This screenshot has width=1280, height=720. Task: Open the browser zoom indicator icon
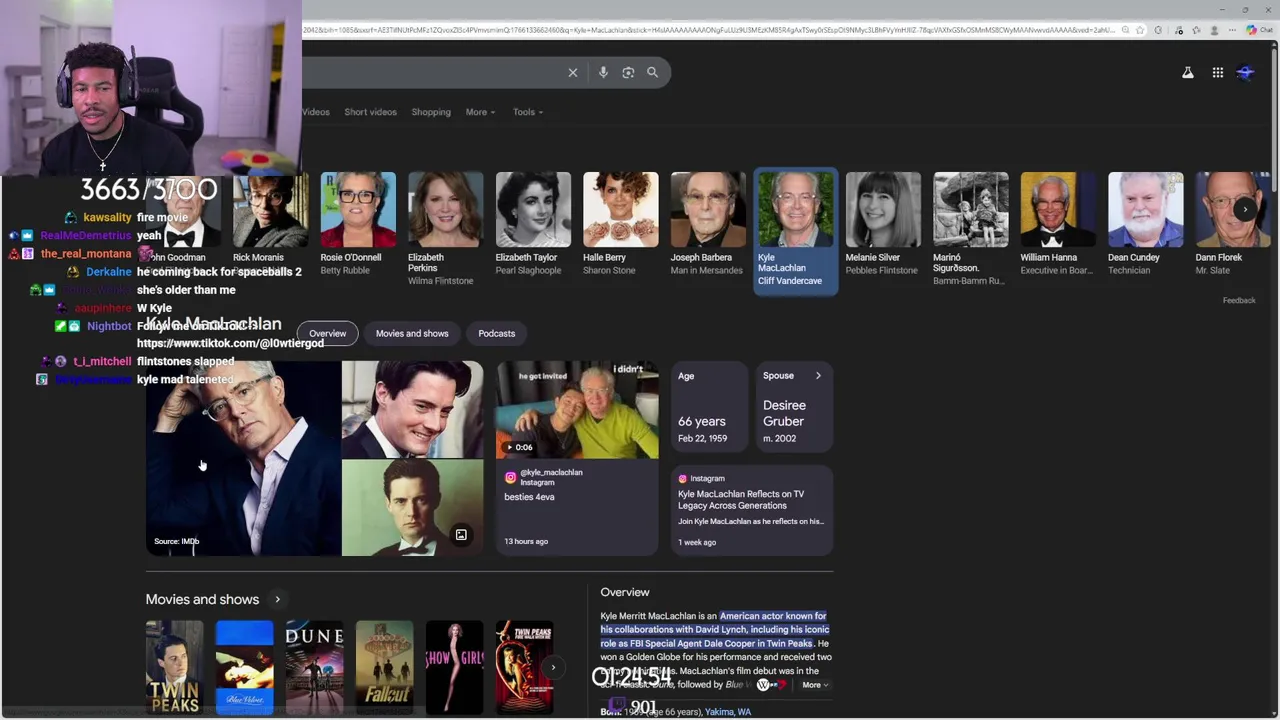[1126, 30]
